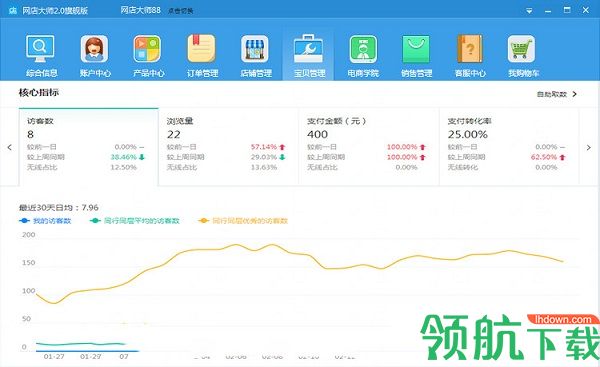Click the 01-27 date label on axis

tap(54, 356)
